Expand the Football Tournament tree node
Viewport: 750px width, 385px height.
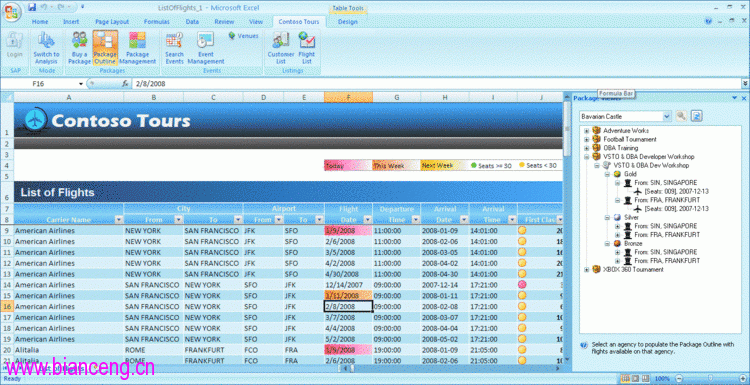pyautogui.click(x=586, y=139)
